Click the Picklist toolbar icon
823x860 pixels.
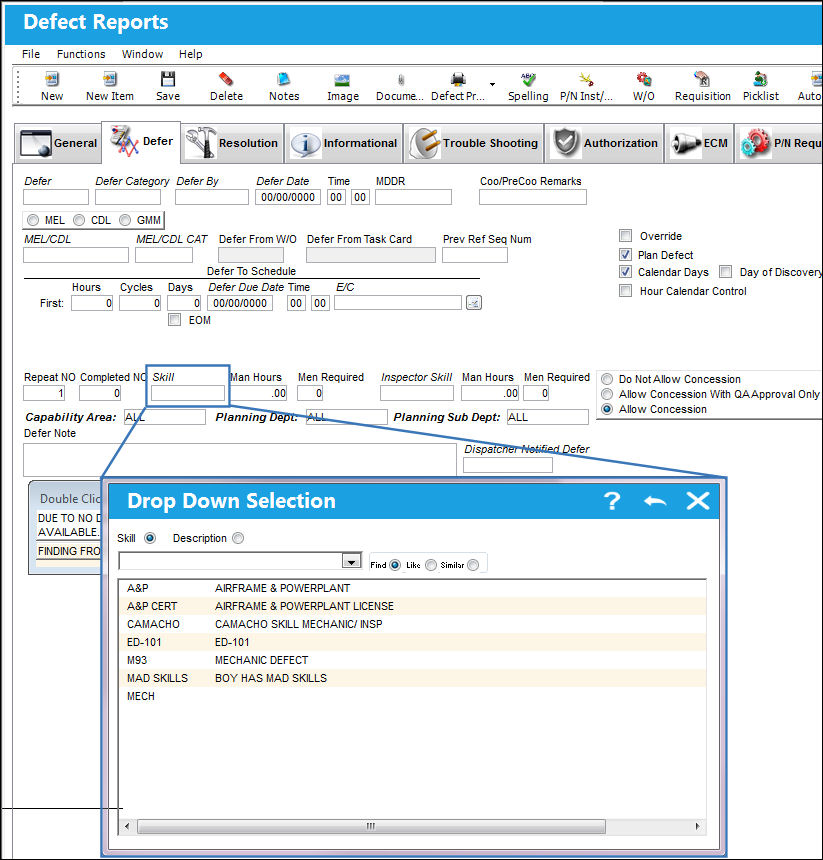click(760, 80)
